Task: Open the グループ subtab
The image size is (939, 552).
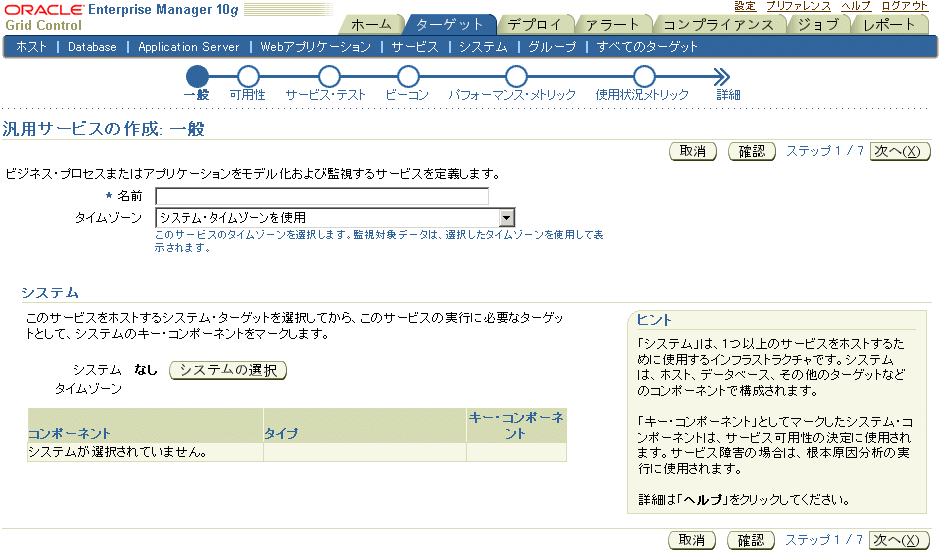Action: click(552, 47)
